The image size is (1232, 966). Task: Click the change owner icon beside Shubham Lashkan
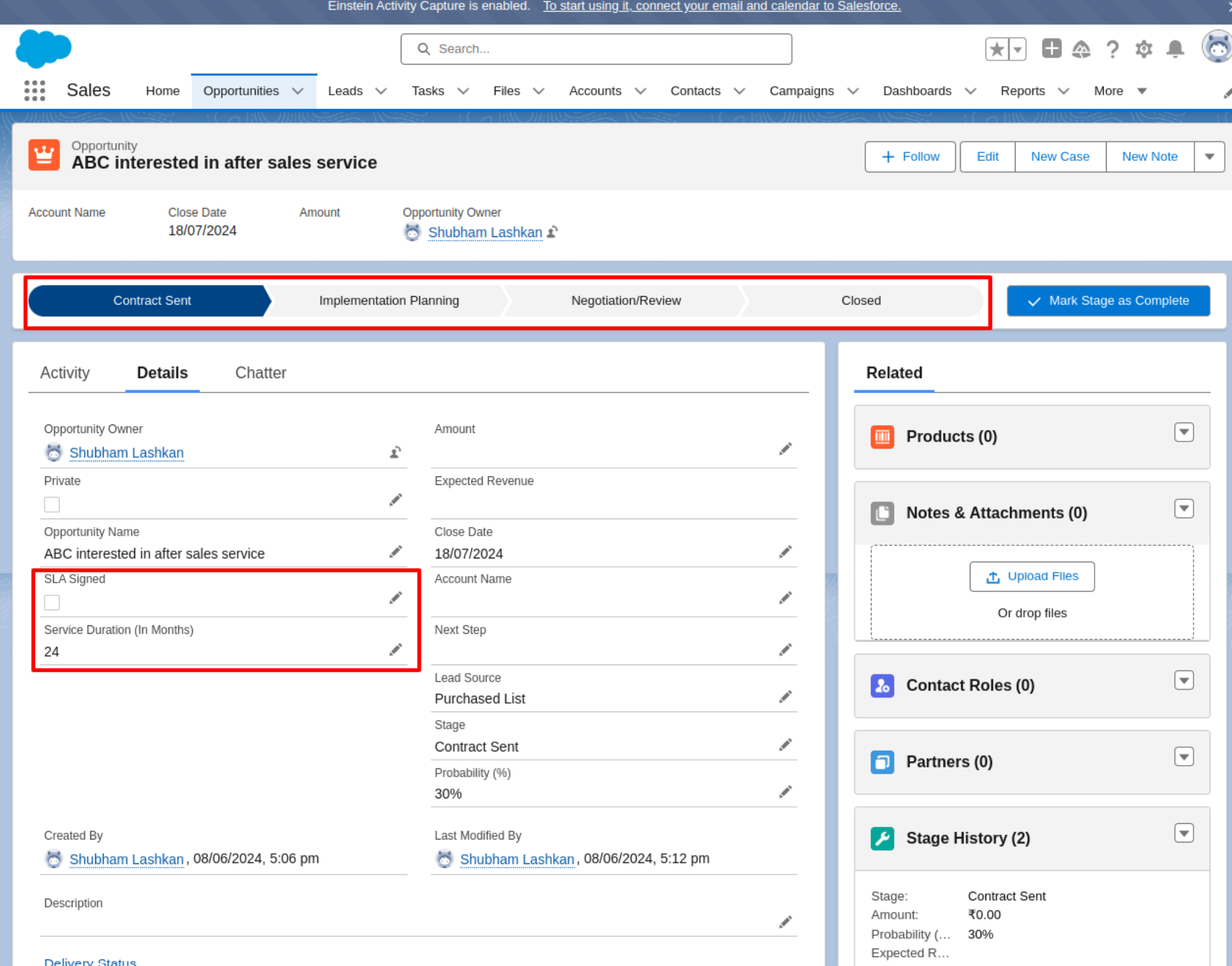click(x=395, y=452)
